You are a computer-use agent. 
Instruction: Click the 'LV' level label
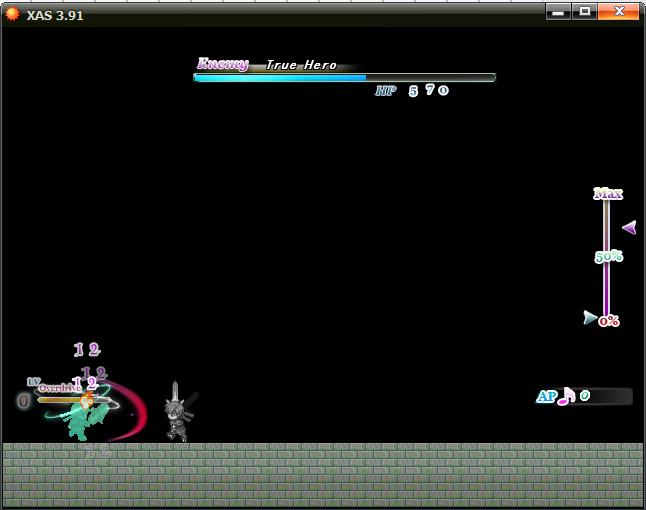[x=33, y=382]
